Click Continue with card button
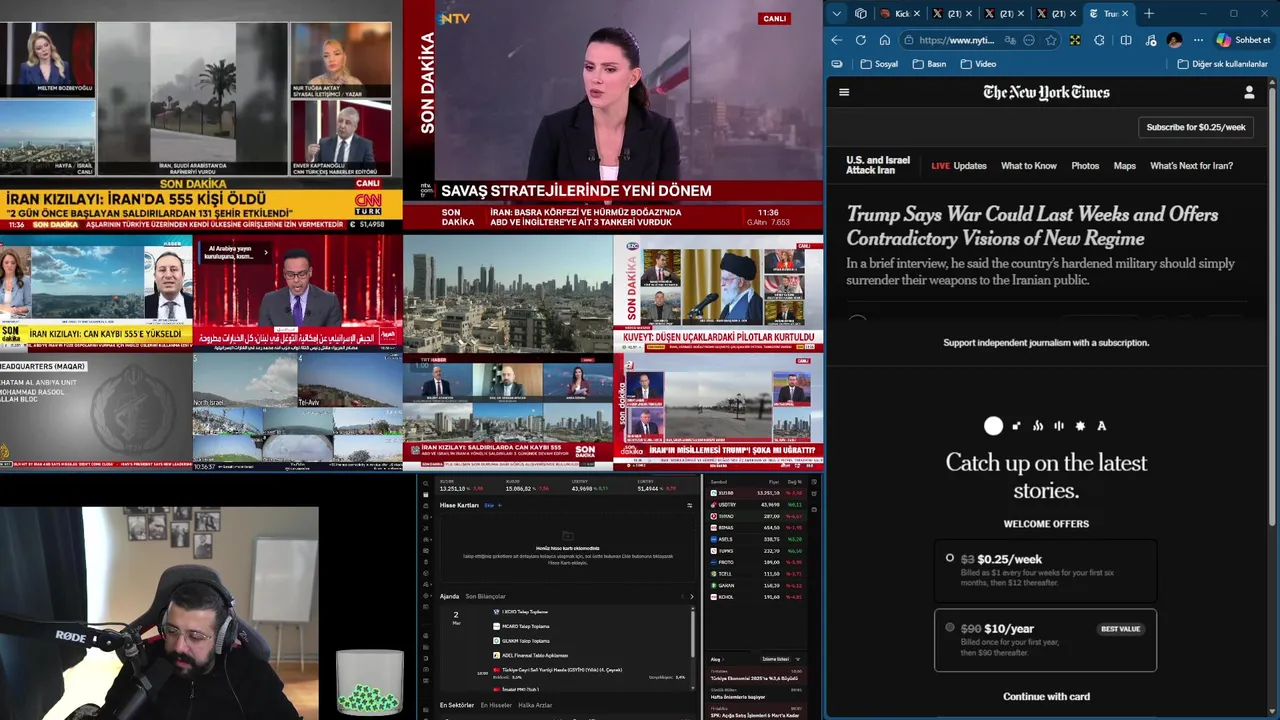The width and height of the screenshot is (1280, 720). pyautogui.click(x=1046, y=696)
